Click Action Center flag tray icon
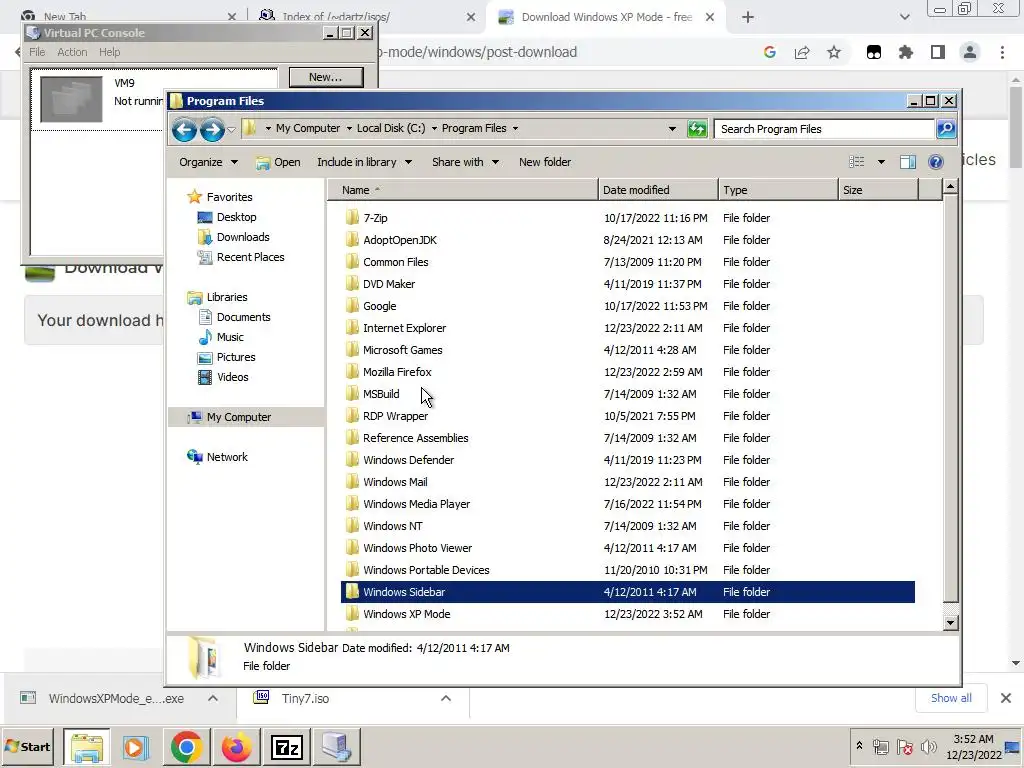 (904, 746)
